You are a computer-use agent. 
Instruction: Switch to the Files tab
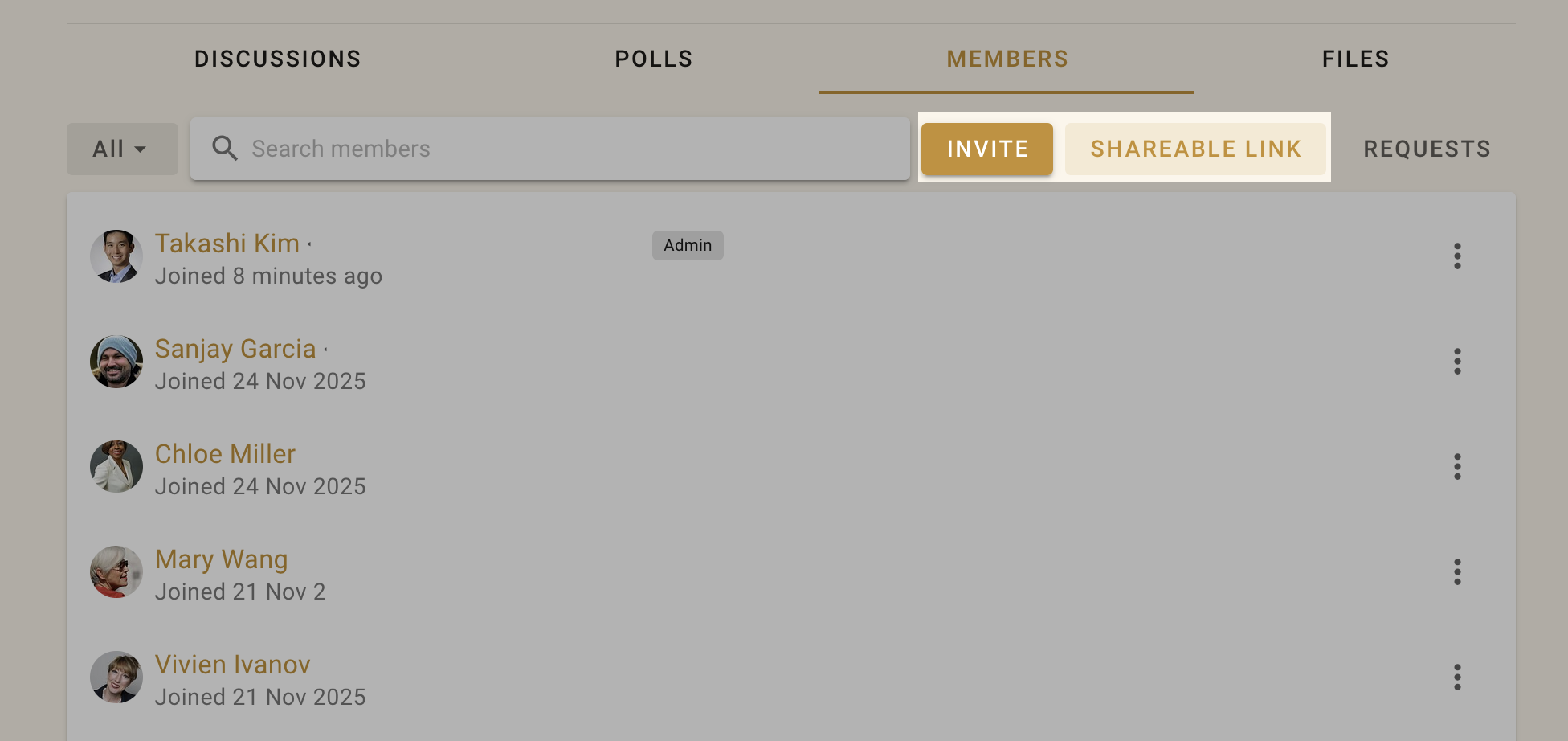pos(1356,59)
